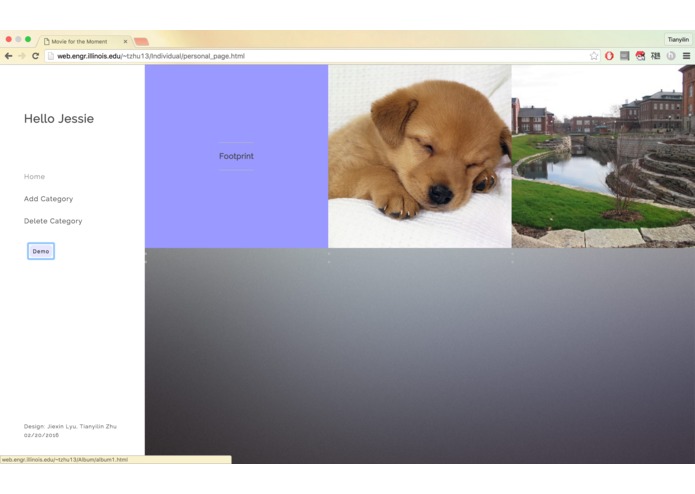Viewport: 695px width, 494px height.
Task: Click the Add Category link
Action: (48, 199)
